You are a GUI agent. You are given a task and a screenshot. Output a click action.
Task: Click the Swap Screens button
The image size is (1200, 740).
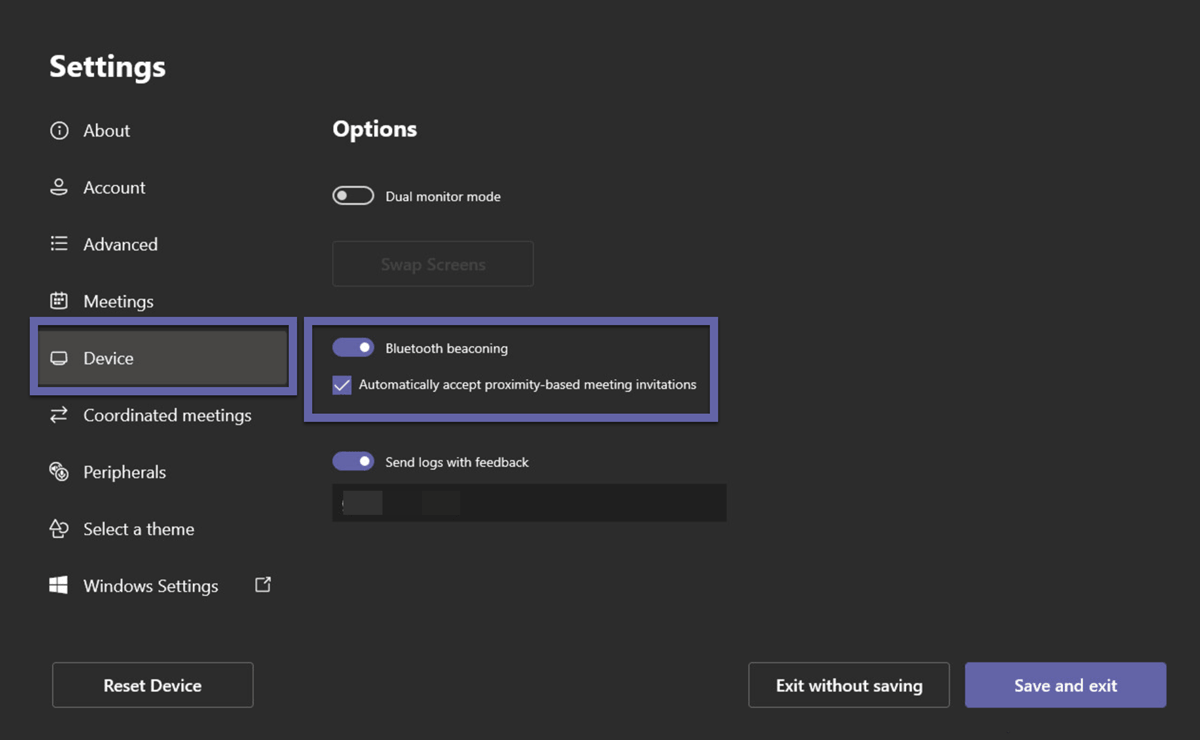(x=433, y=264)
